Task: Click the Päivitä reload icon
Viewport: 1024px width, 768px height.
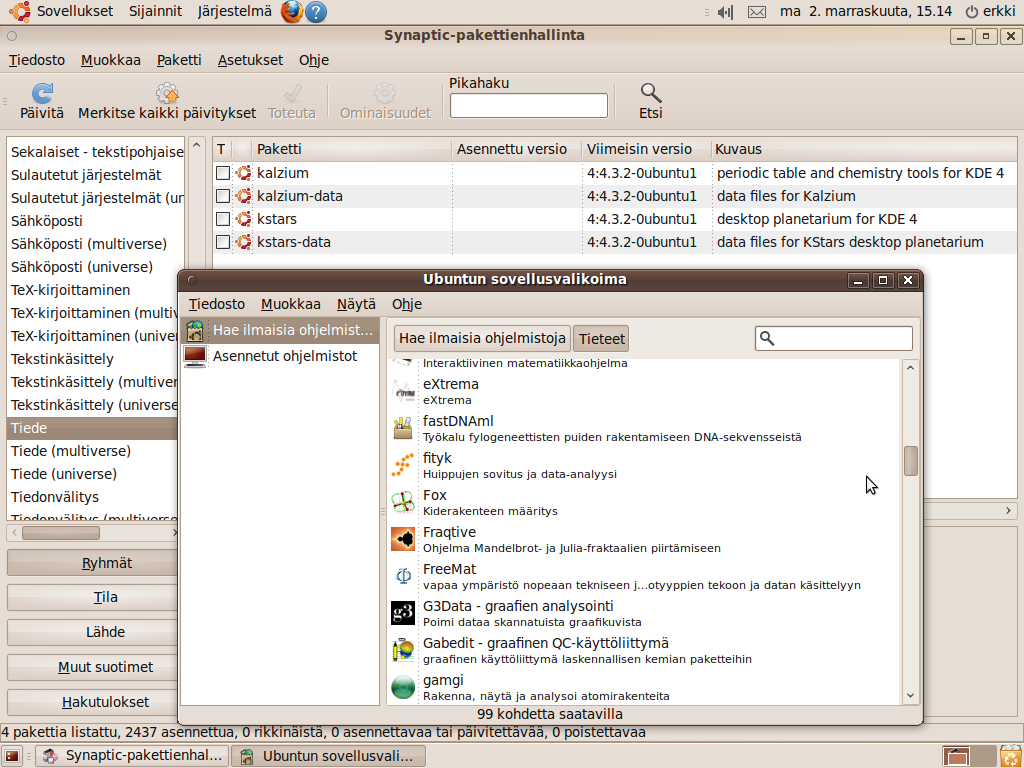Action: [x=42, y=94]
